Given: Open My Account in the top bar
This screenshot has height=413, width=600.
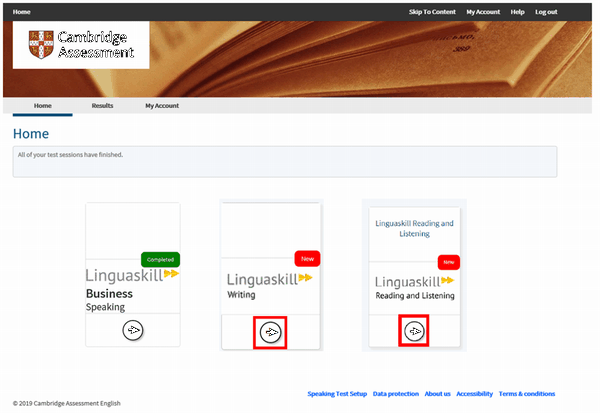Looking at the screenshot, I should [483, 12].
